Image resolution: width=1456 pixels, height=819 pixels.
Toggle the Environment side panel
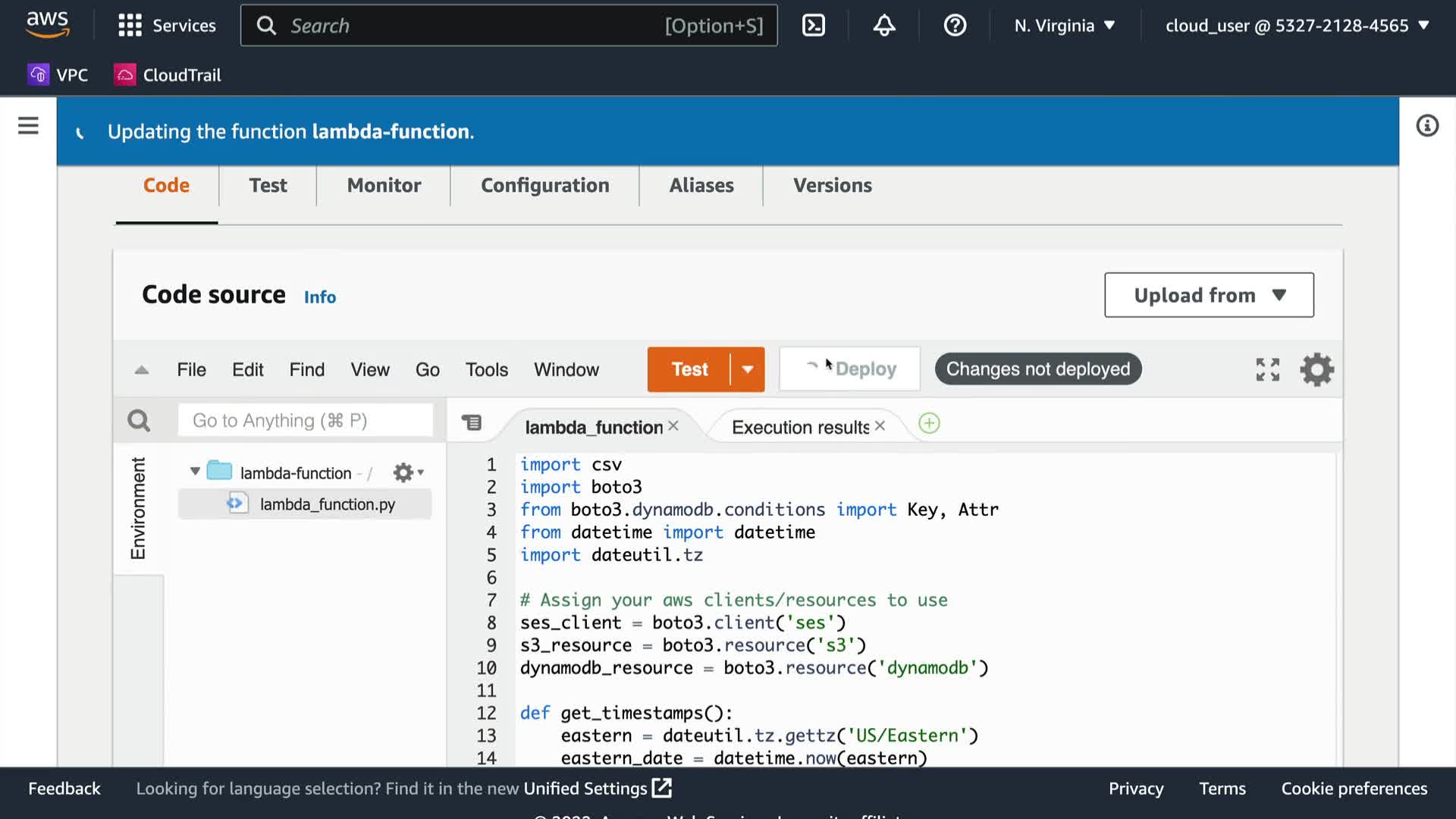pos(138,508)
